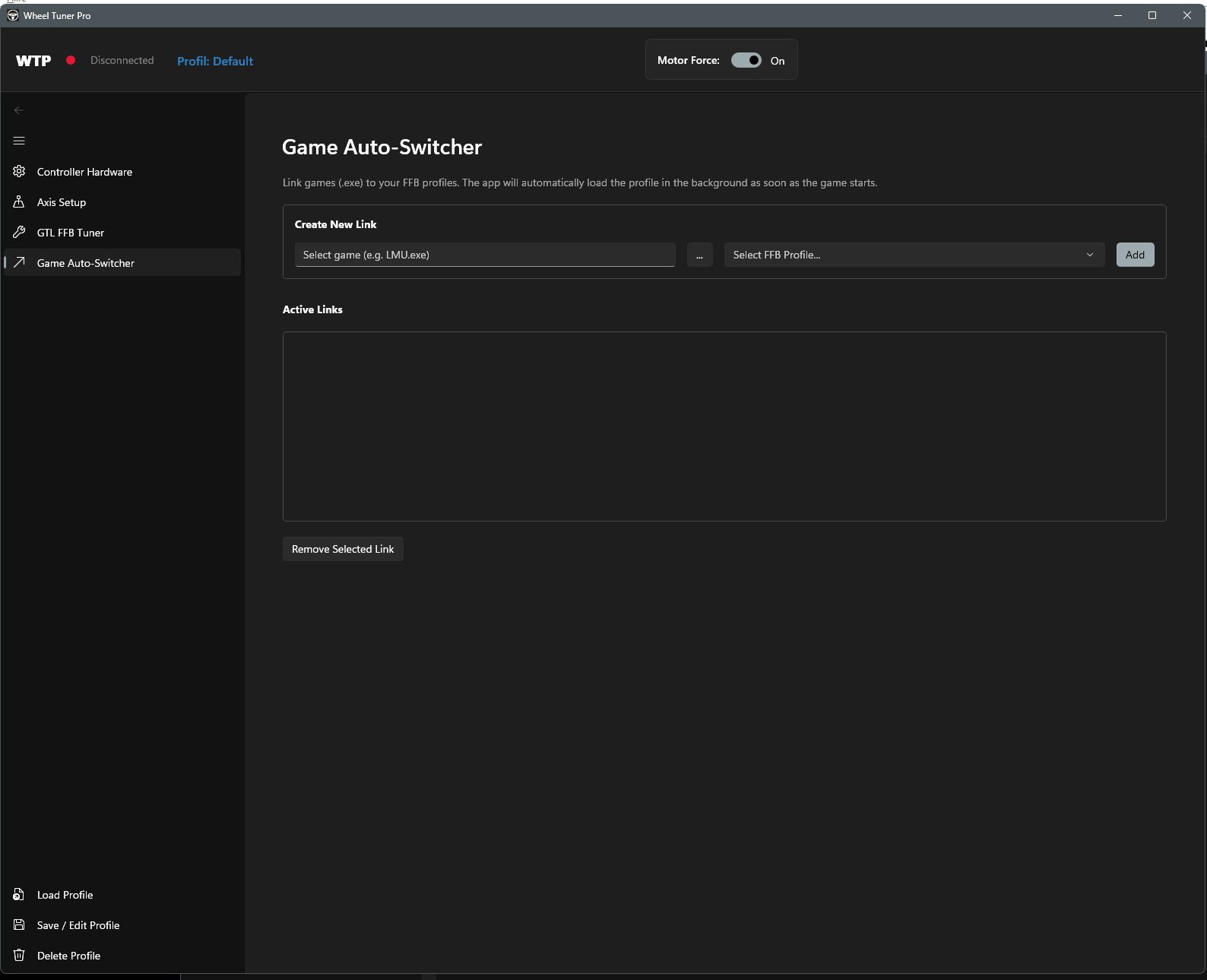Click the GTL FFB Tuner wrench icon
This screenshot has width=1207, height=980.
(19, 232)
